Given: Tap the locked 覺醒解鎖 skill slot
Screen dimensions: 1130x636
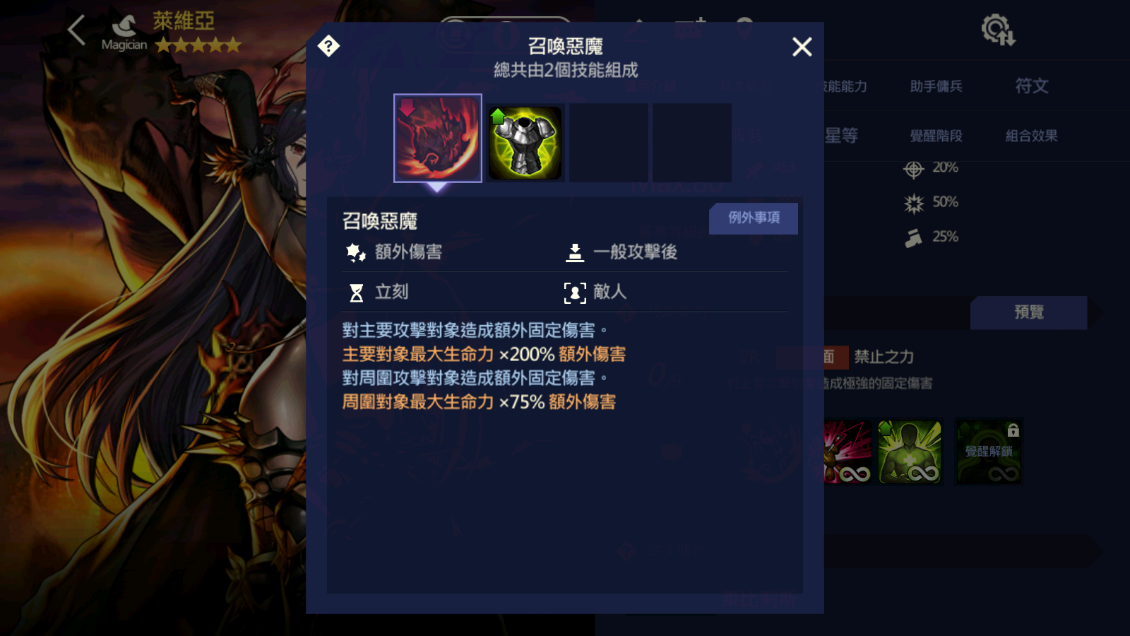Looking at the screenshot, I should [x=989, y=452].
